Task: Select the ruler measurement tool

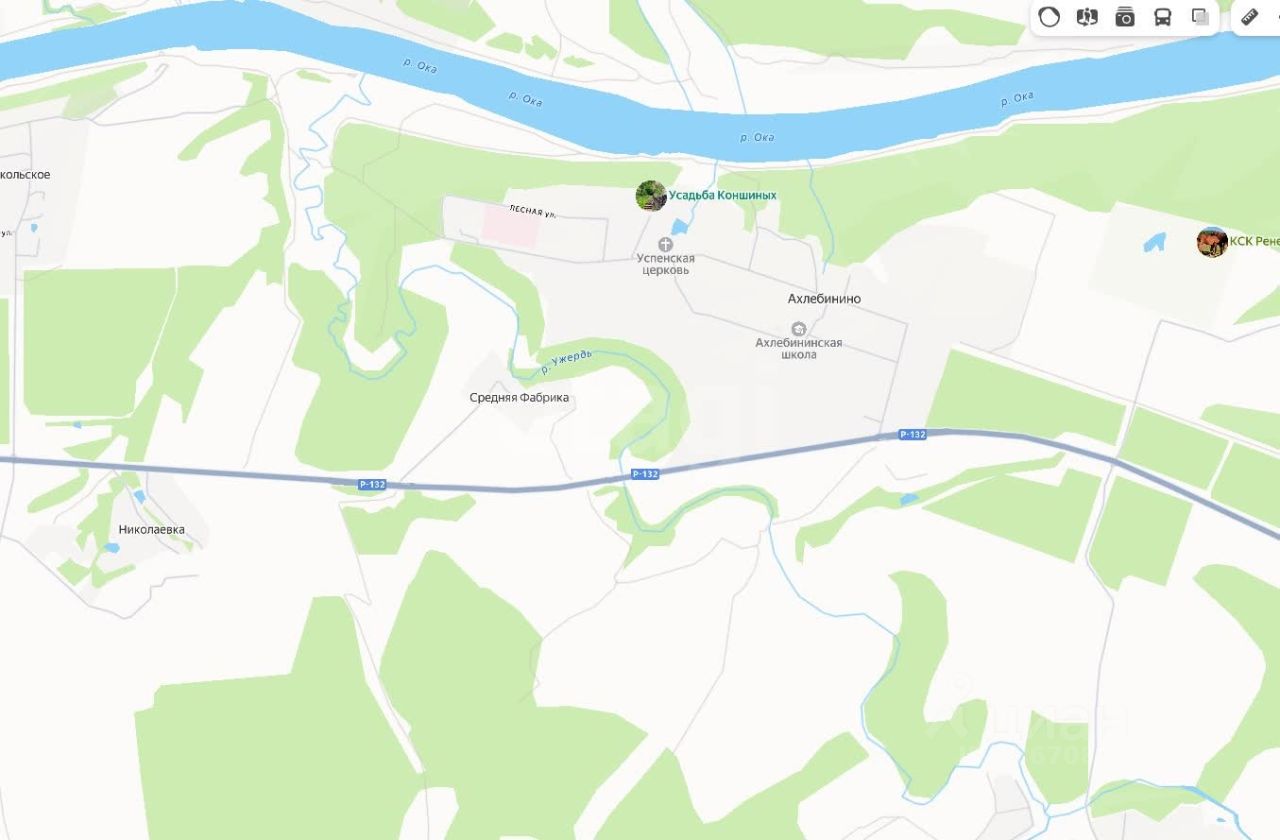Action: tap(1250, 17)
